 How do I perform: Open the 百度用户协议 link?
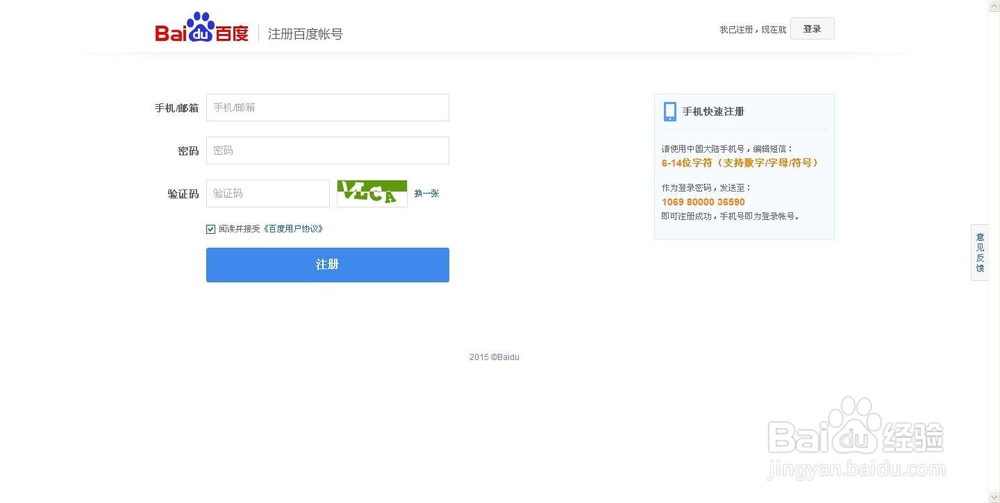coord(293,229)
